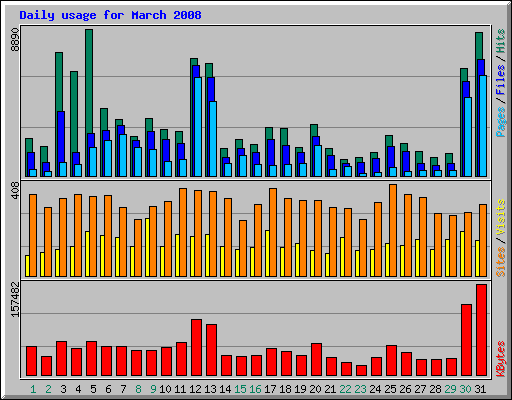
Task: Click the Files legend label
Action: [500, 80]
